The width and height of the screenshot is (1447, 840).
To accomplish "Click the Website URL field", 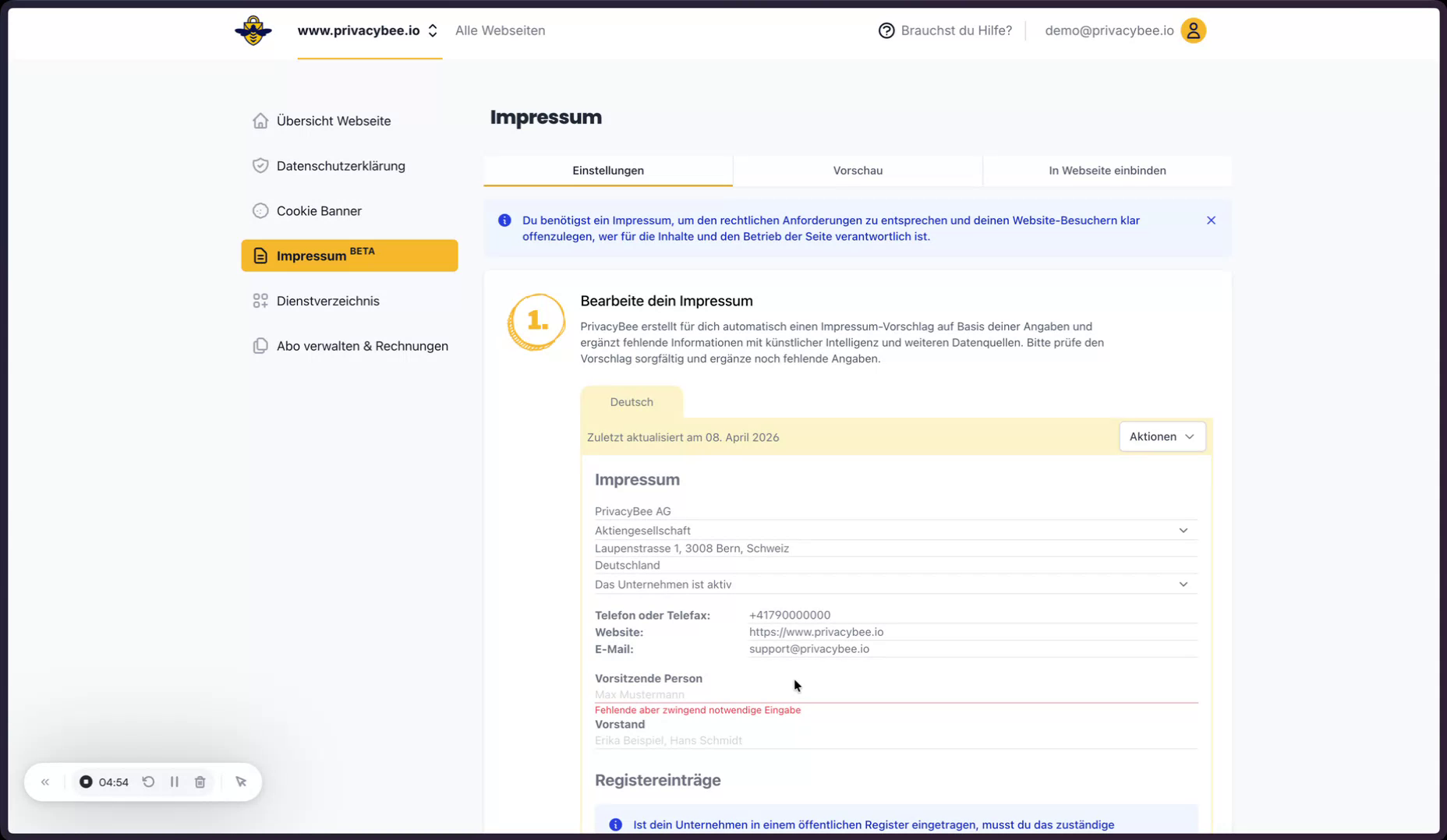I will point(973,632).
